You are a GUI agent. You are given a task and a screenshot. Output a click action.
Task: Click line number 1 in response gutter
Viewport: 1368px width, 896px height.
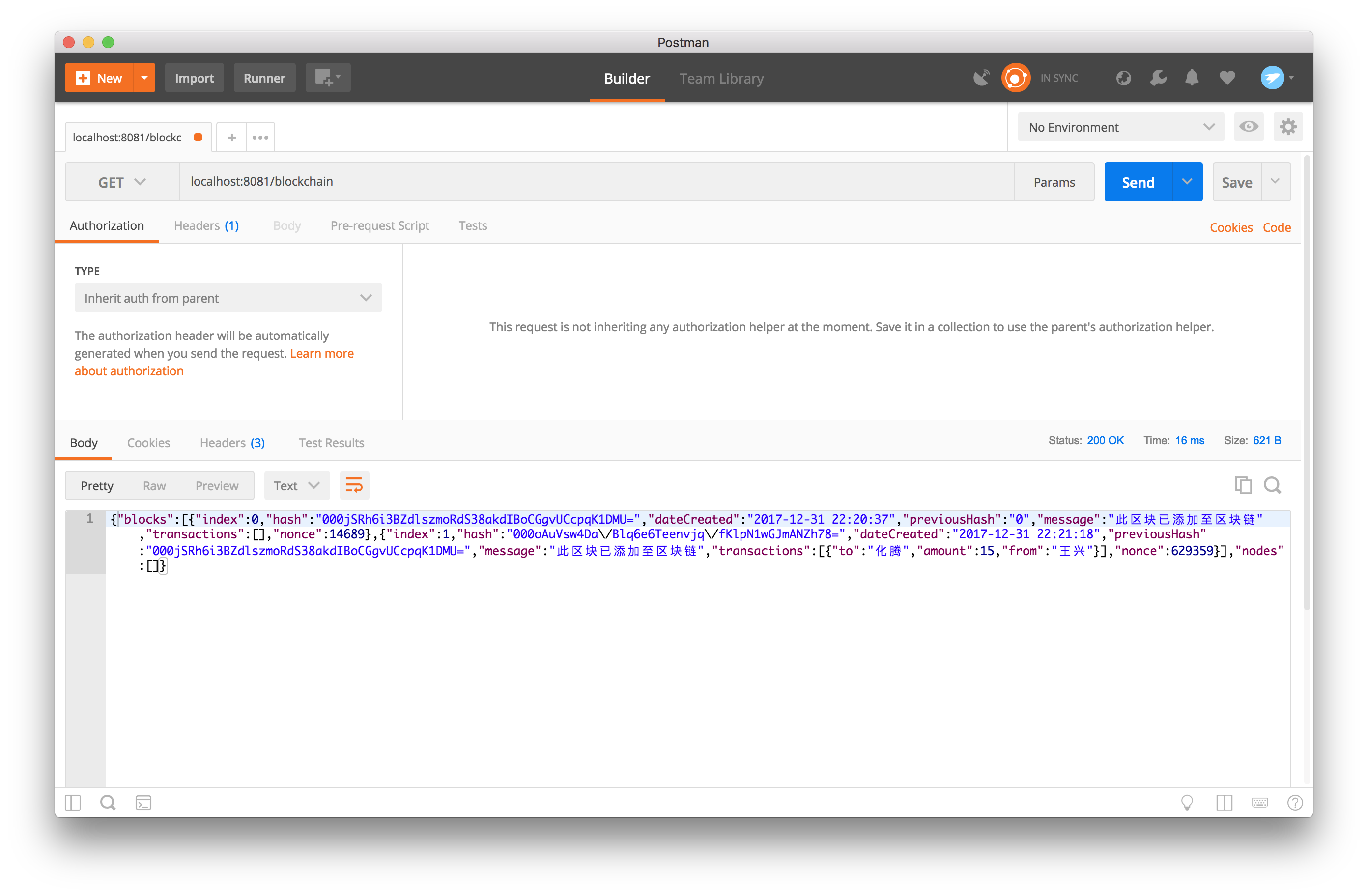89,518
